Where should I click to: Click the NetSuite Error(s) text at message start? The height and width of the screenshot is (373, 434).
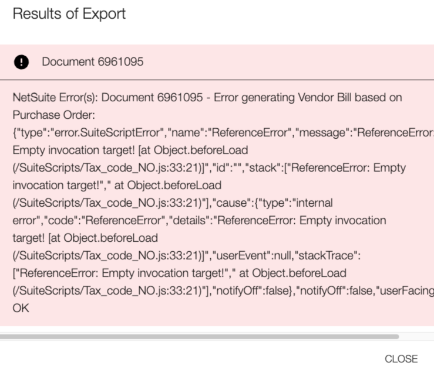point(55,97)
